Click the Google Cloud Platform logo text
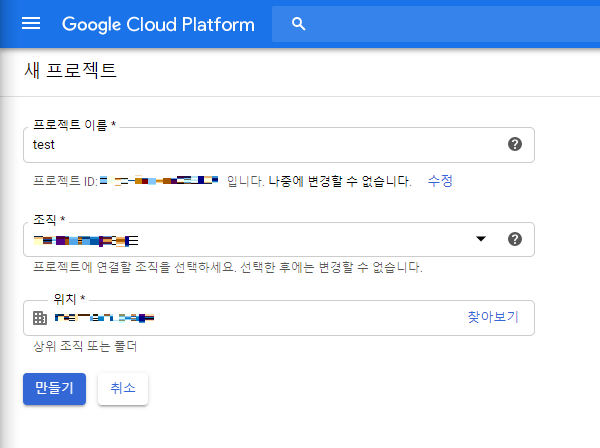 point(158,24)
